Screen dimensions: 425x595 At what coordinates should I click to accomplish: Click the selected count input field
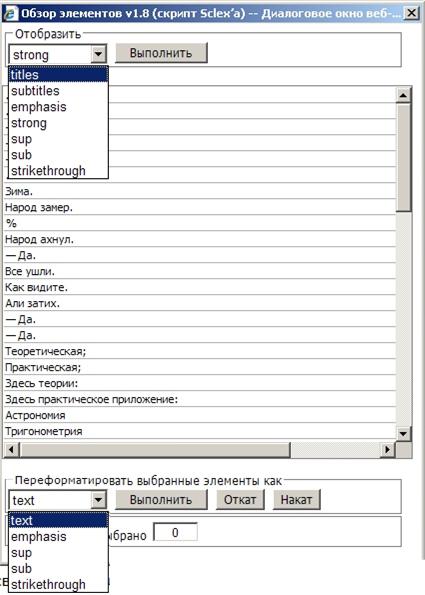pyautogui.click(x=175, y=532)
